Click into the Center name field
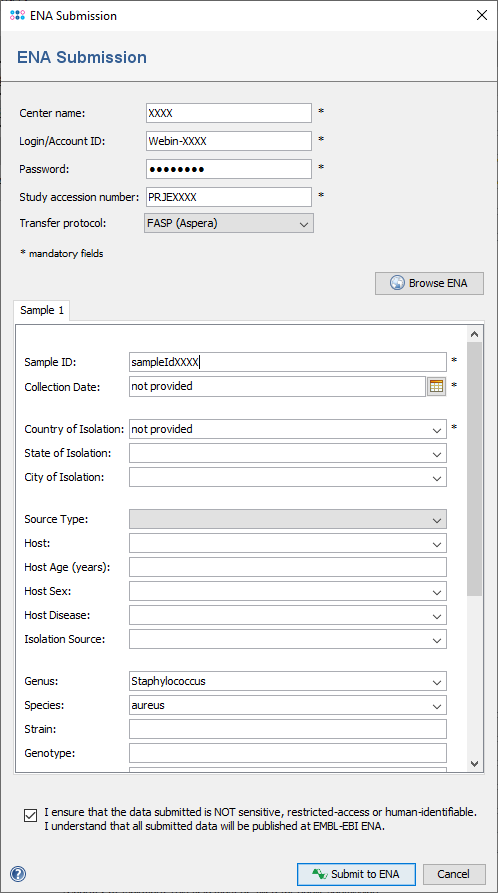Viewport: 498px width, 893px height. click(x=229, y=113)
